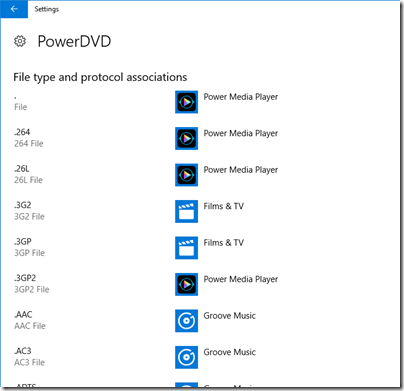404x391 pixels.
Task: Change default app label for '.' File row
Action: 241,97
